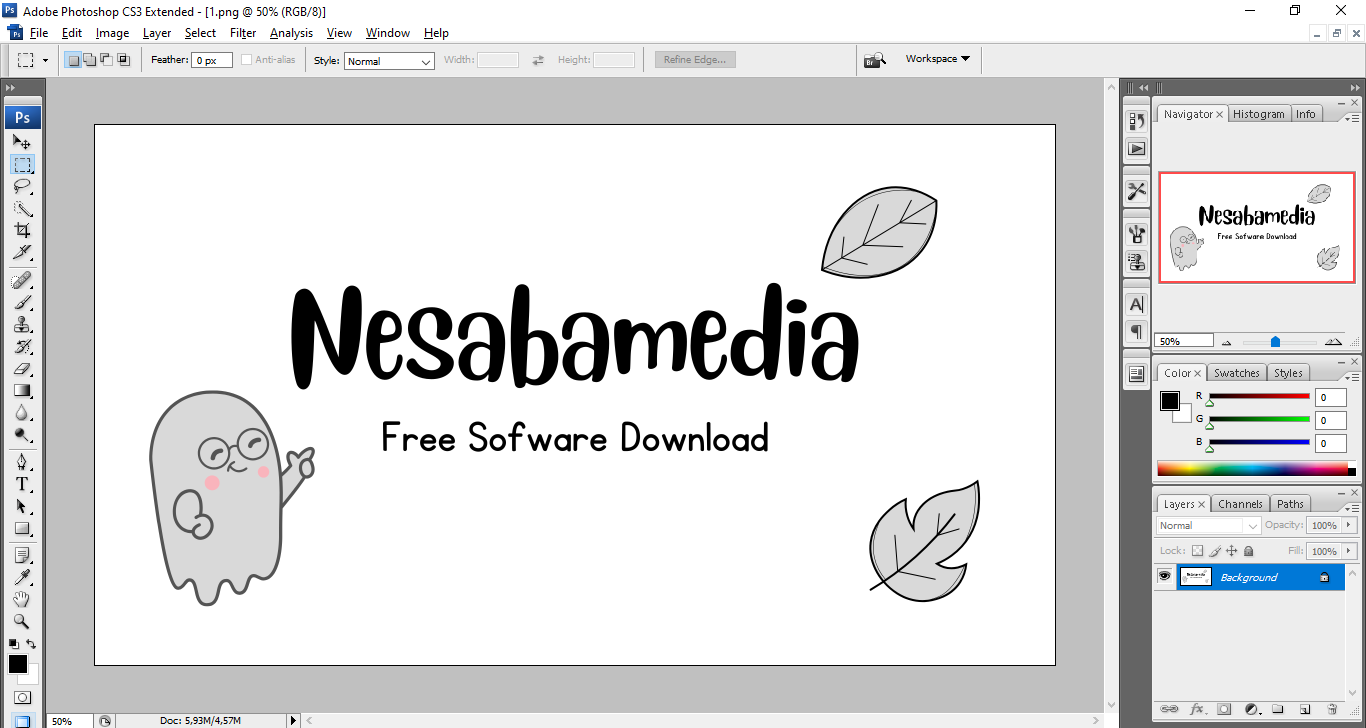Select the Hand tool
Screen dimensions: 1366x728
(22, 599)
